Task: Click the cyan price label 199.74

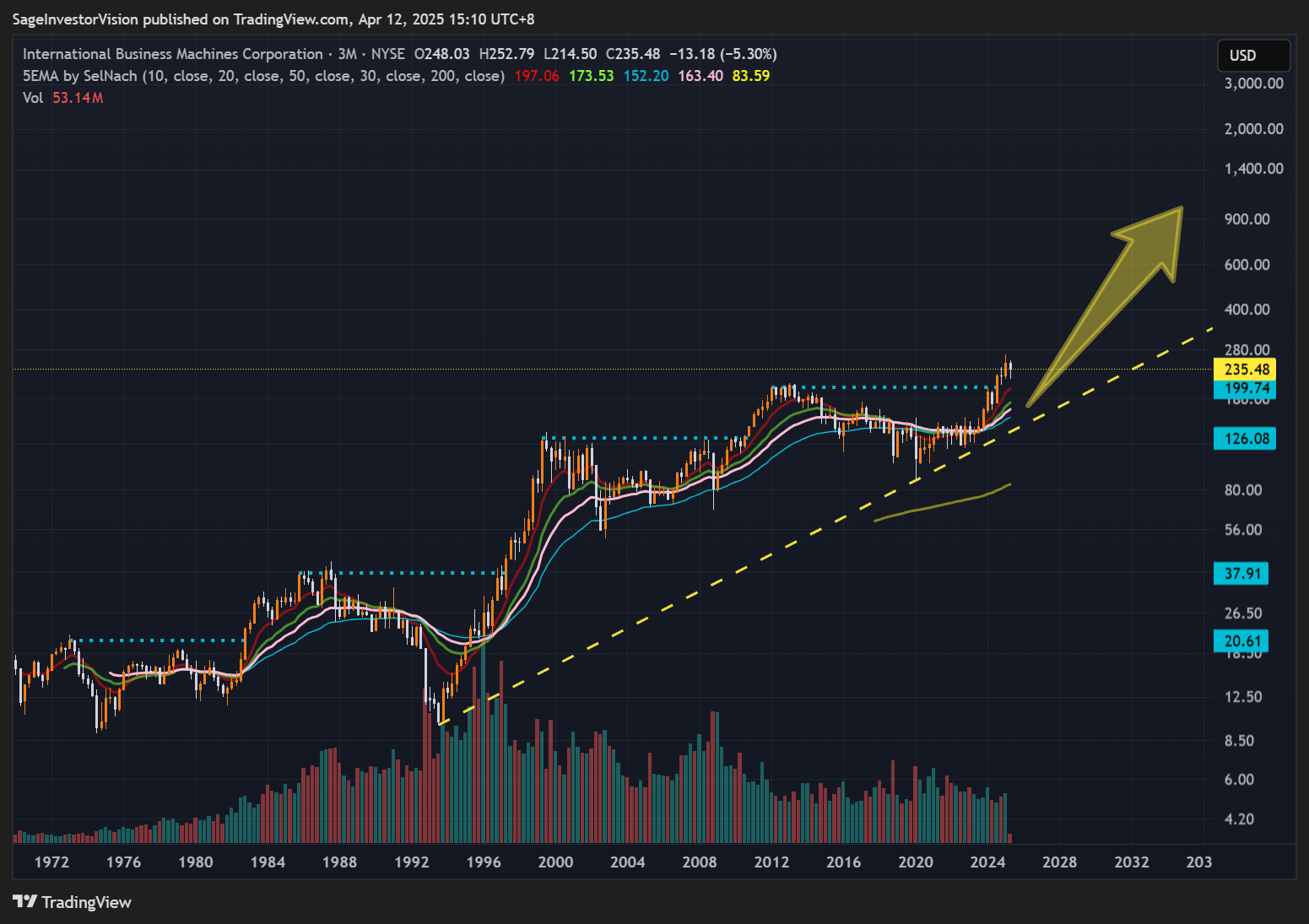Action: [x=1245, y=388]
